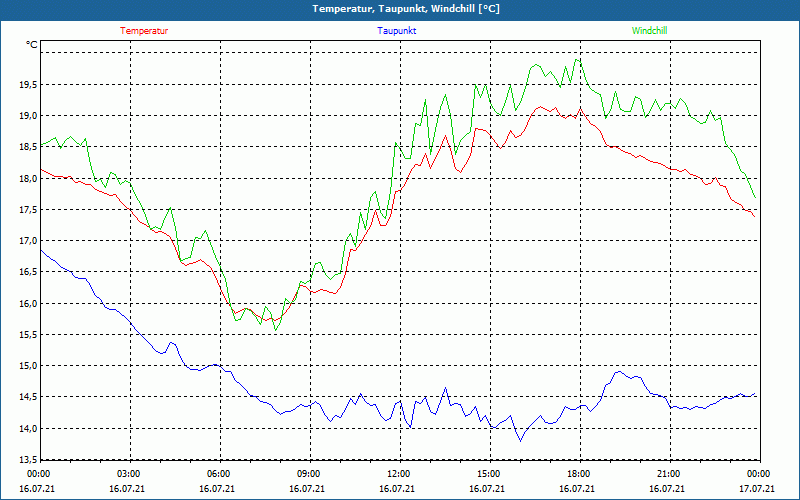Click the 03:00 time label

tap(128, 474)
